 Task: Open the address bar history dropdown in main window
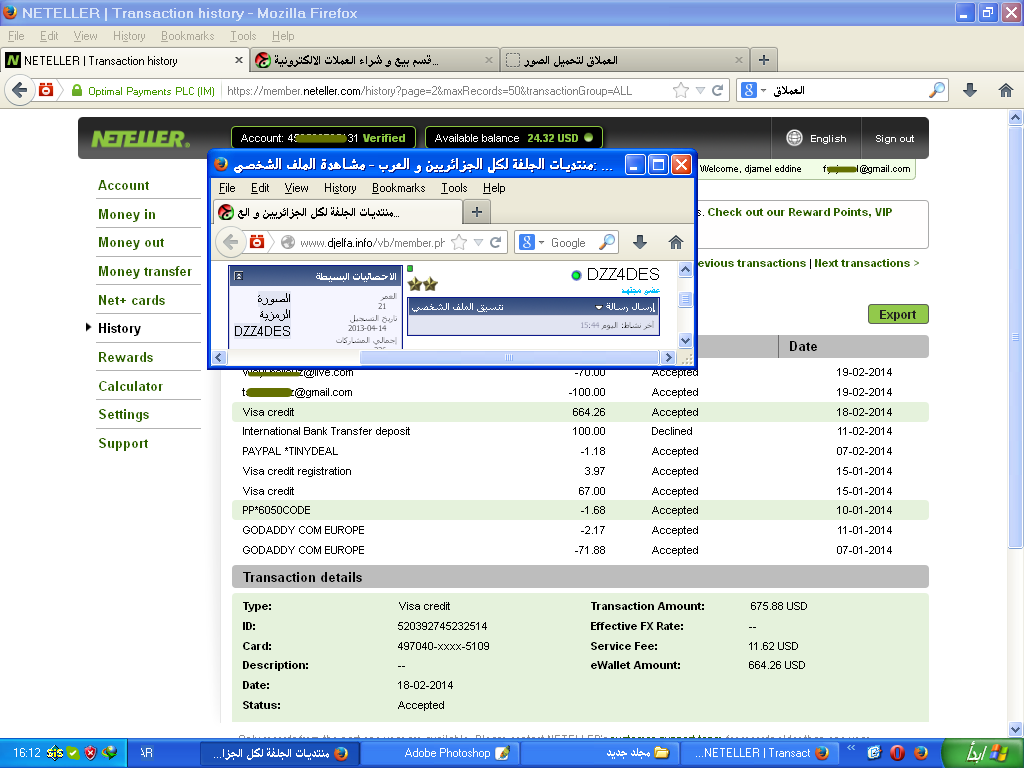click(x=700, y=90)
